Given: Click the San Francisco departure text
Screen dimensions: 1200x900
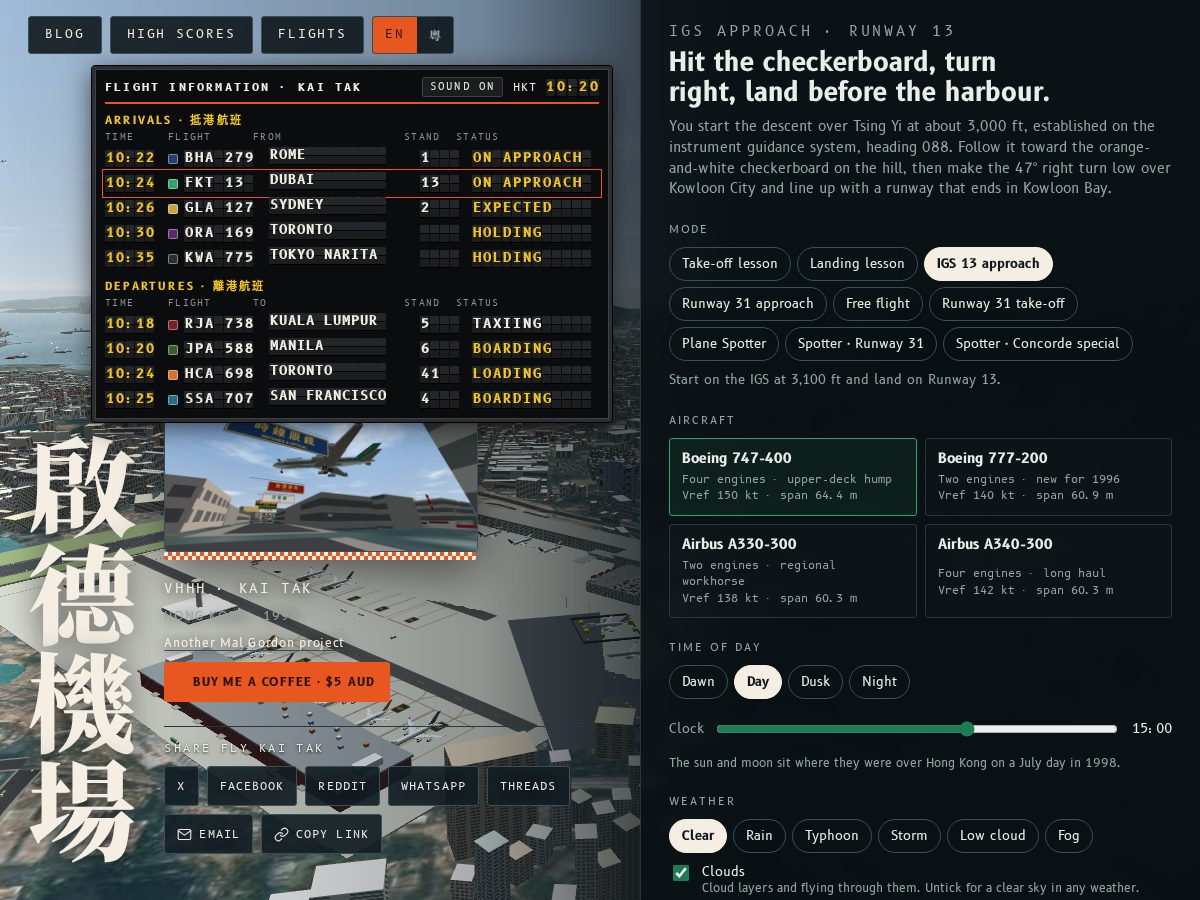Looking at the screenshot, I should point(328,396).
